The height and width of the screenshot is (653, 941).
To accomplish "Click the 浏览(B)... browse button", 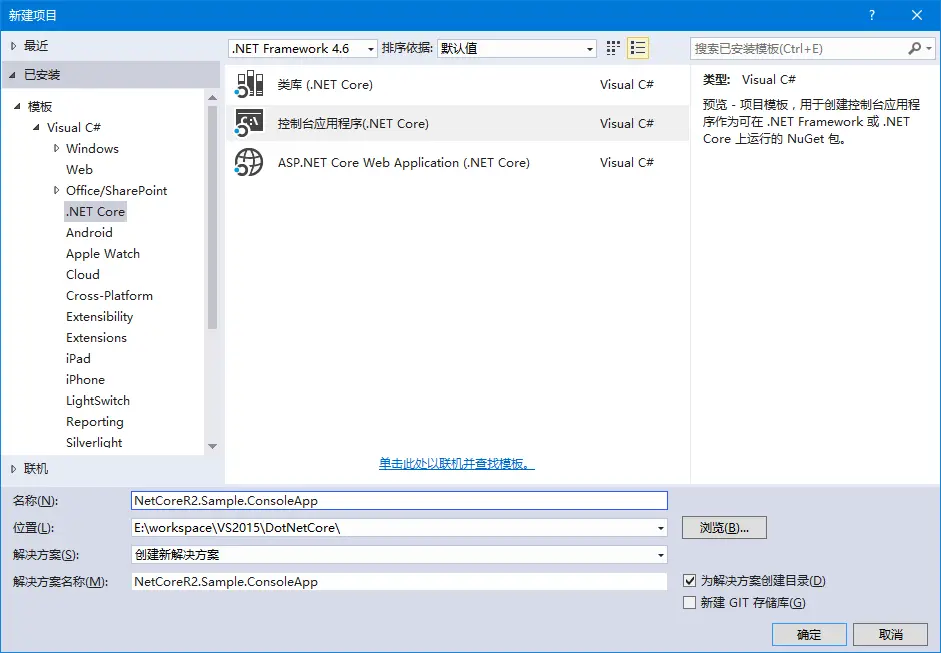I will click(x=724, y=528).
